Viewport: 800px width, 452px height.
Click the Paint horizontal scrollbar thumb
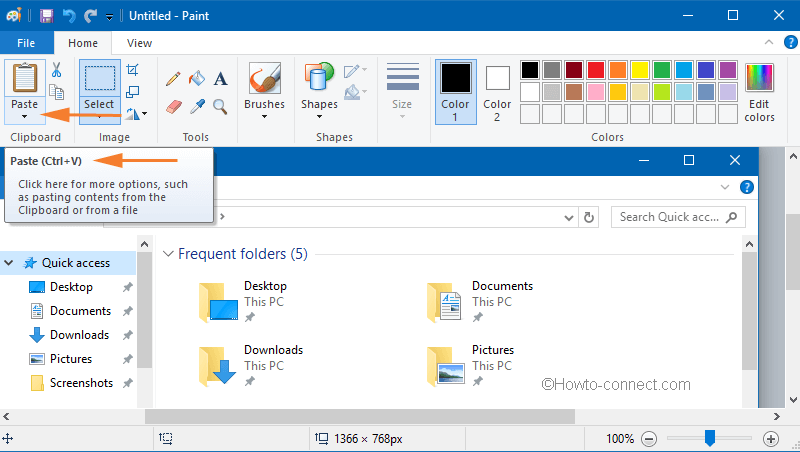[360, 416]
